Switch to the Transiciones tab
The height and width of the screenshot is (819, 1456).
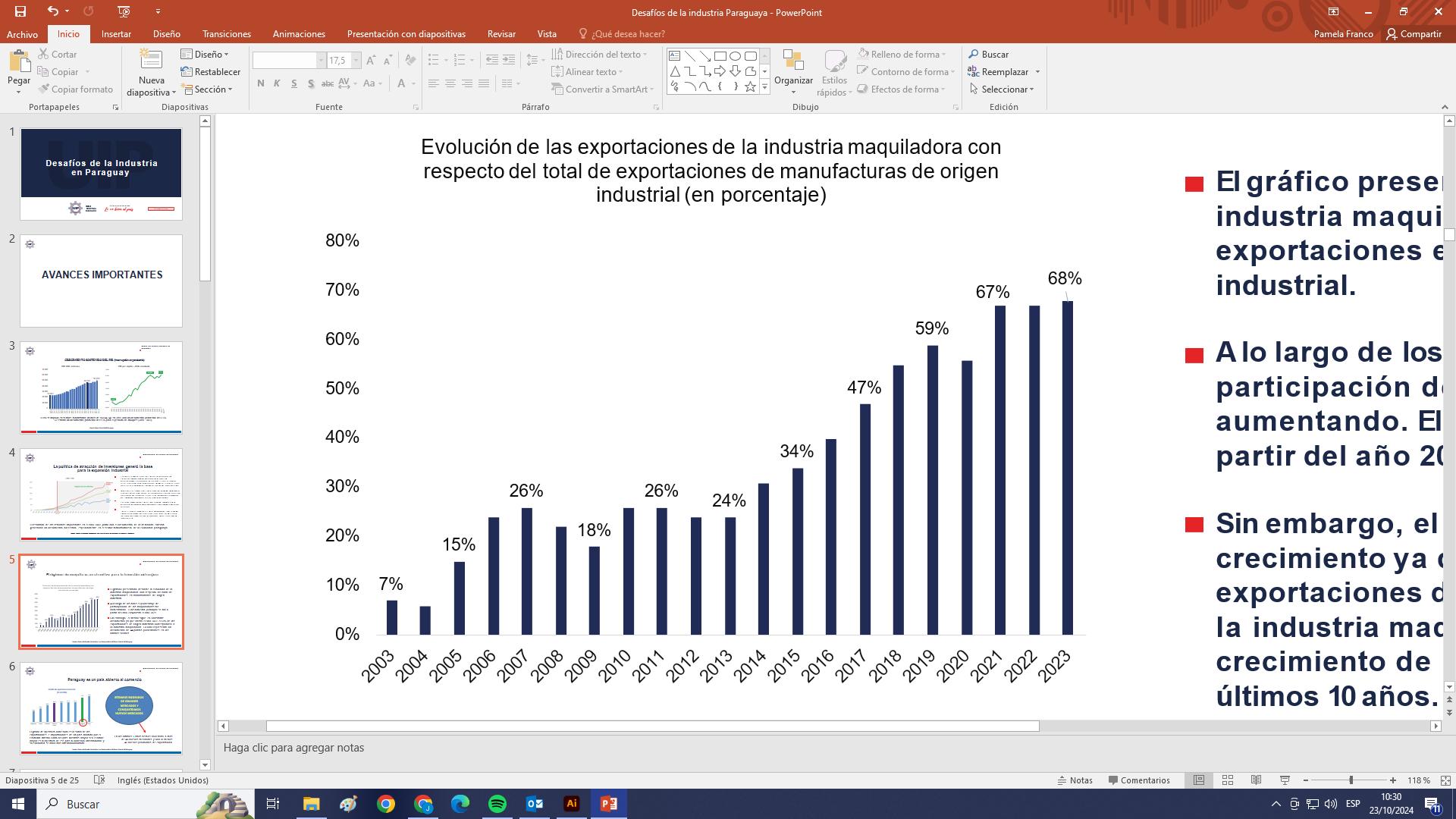pos(226,34)
